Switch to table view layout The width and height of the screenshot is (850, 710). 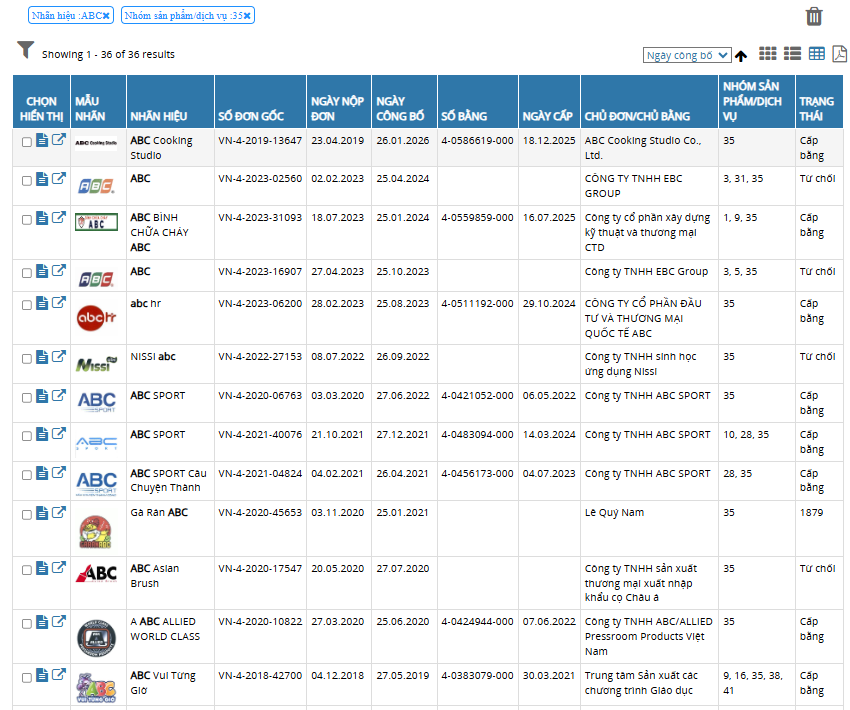tap(816, 54)
